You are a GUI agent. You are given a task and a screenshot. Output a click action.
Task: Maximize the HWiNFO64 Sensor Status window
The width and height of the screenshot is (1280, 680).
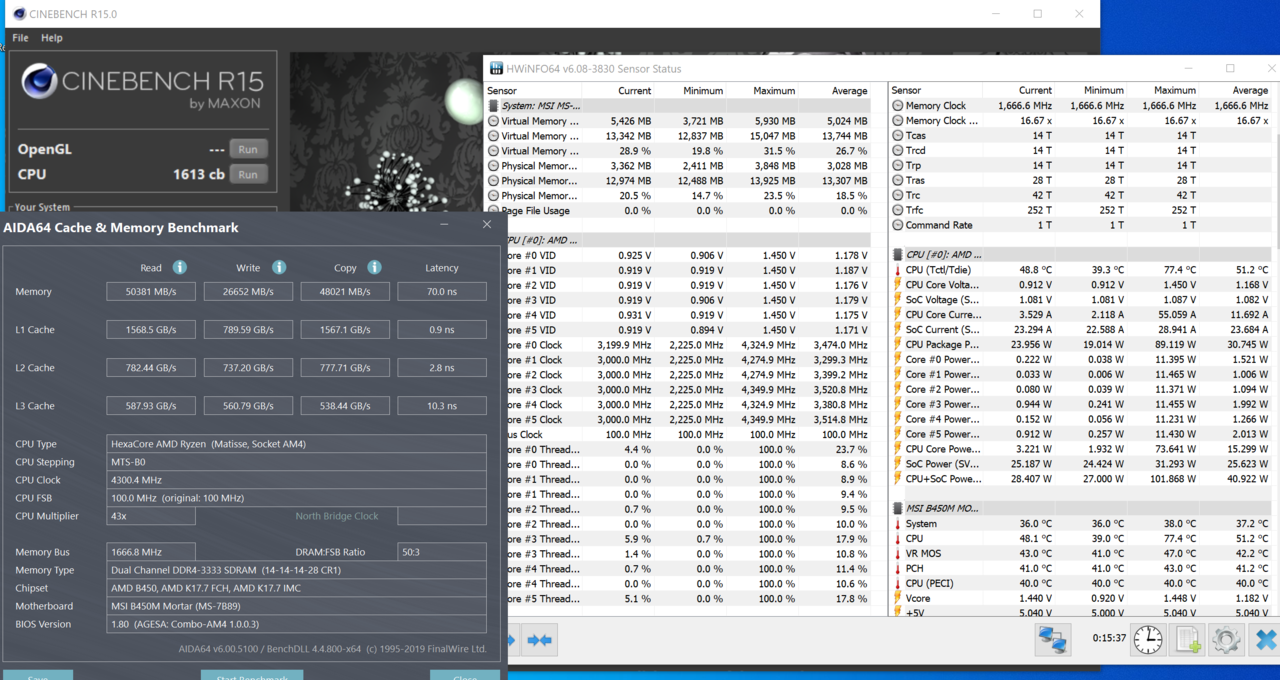point(1230,69)
